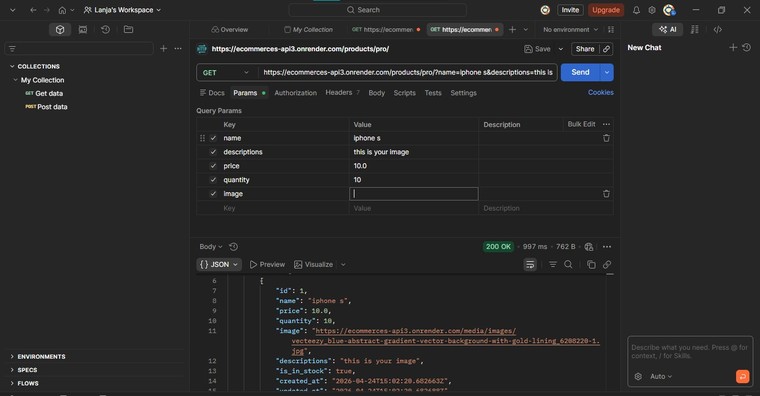Disable the image query parameter
The height and width of the screenshot is (396, 760).
213,193
